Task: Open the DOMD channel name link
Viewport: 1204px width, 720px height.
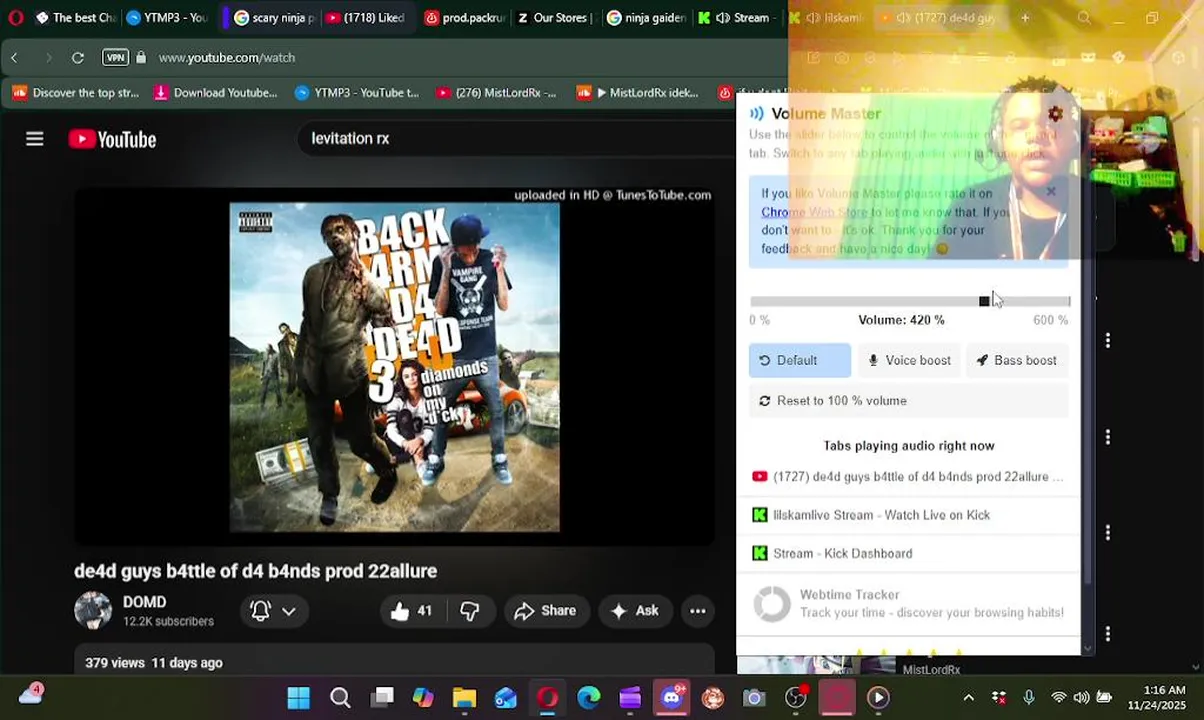Action: [144, 602]
